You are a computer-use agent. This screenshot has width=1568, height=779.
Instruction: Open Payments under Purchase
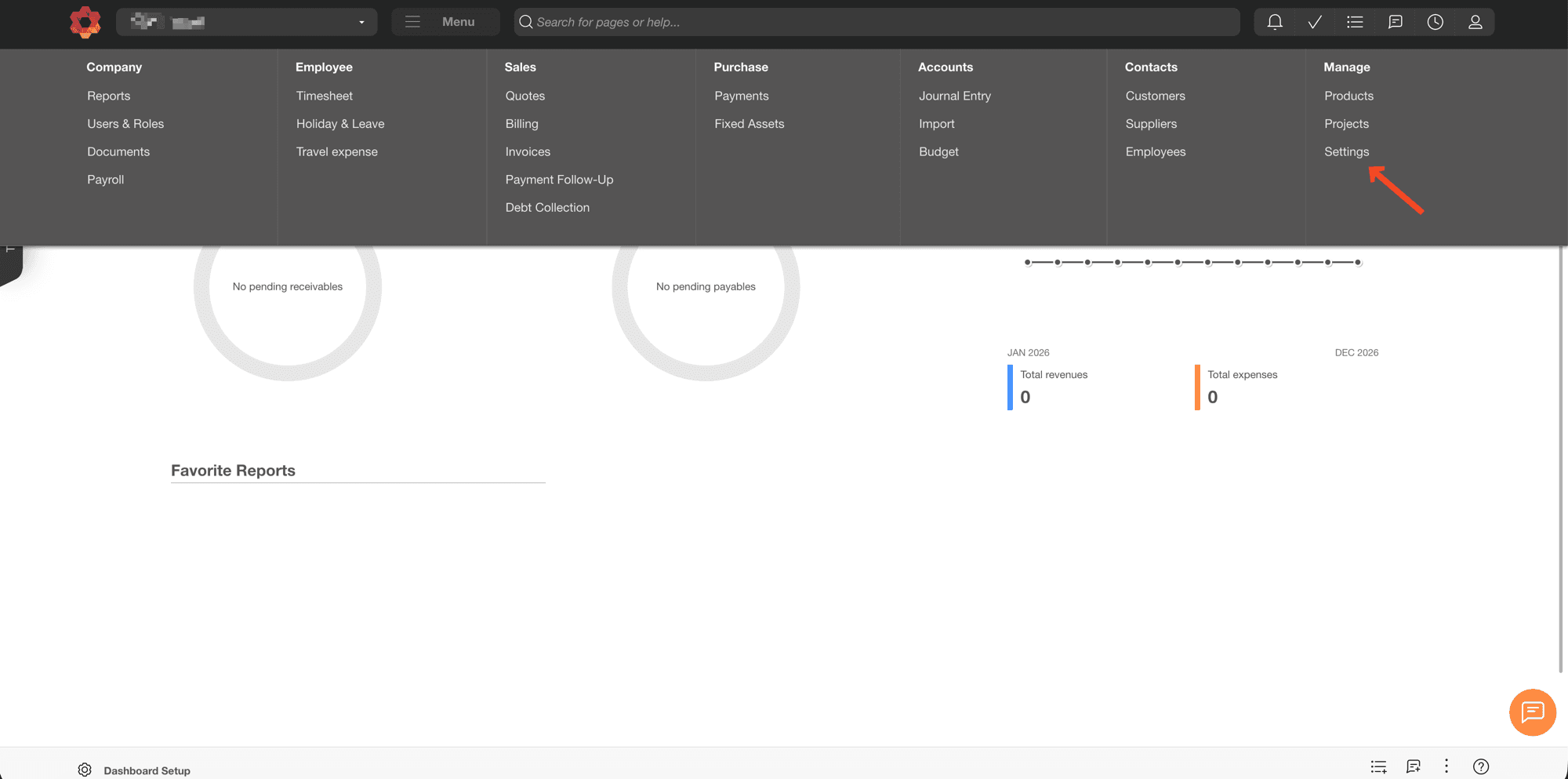tap(742, 96)
